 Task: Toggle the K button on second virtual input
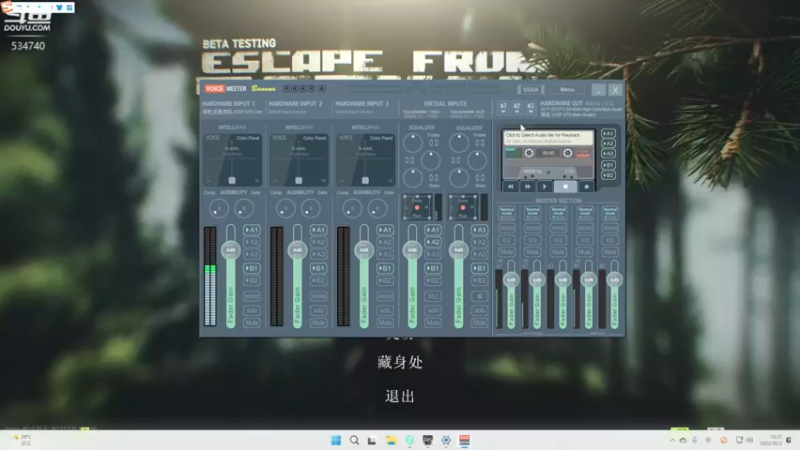[x=480, y=296]
